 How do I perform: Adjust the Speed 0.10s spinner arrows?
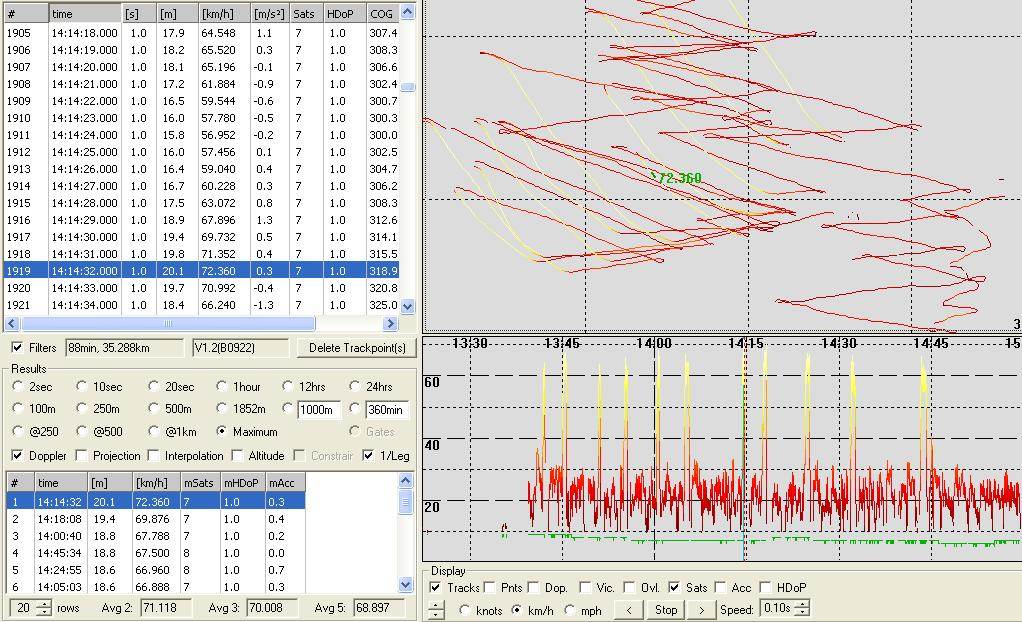coord(802,609)
